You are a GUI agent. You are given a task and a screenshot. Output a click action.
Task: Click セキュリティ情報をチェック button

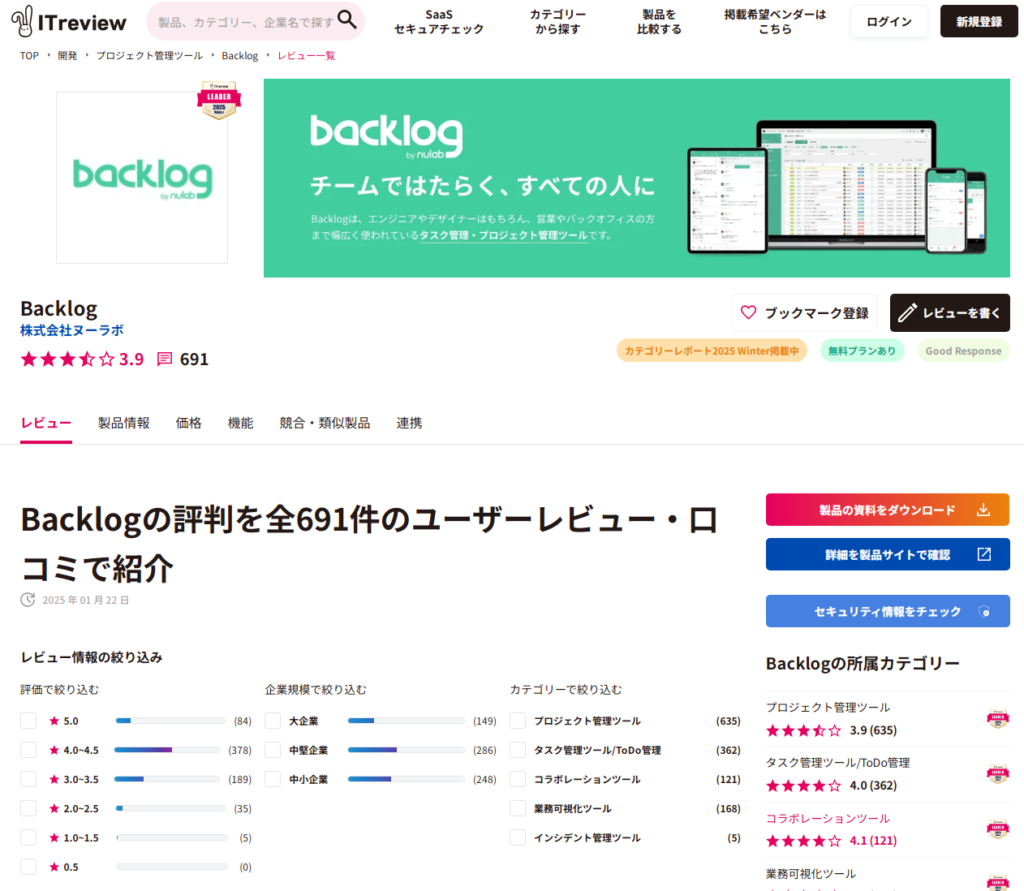point(888,611)
